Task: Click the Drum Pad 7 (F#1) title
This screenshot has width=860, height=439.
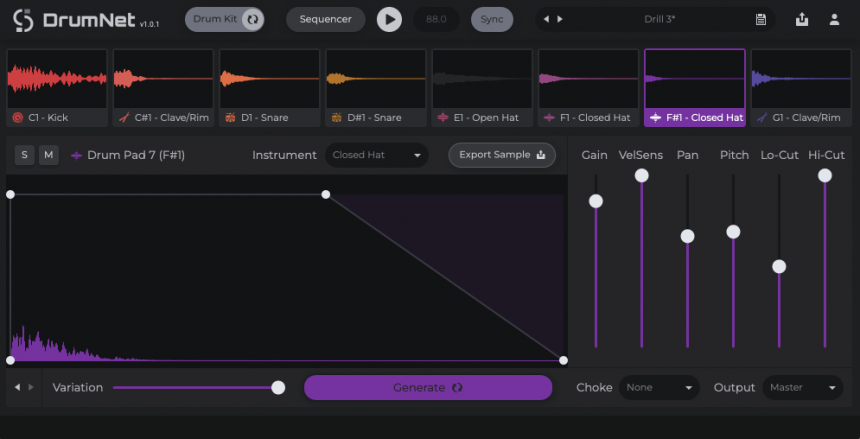Action: [x=136, y=155]
